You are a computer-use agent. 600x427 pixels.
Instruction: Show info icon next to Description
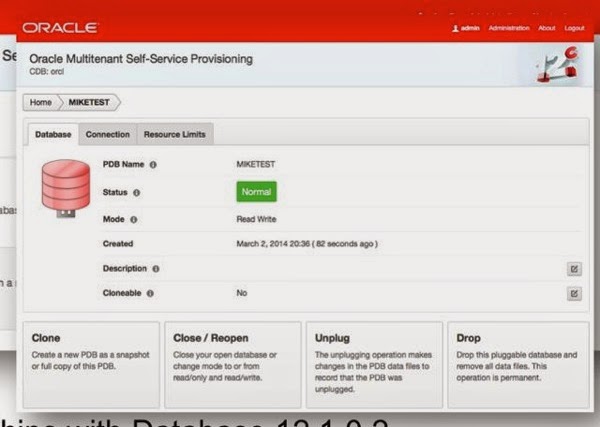156,269
